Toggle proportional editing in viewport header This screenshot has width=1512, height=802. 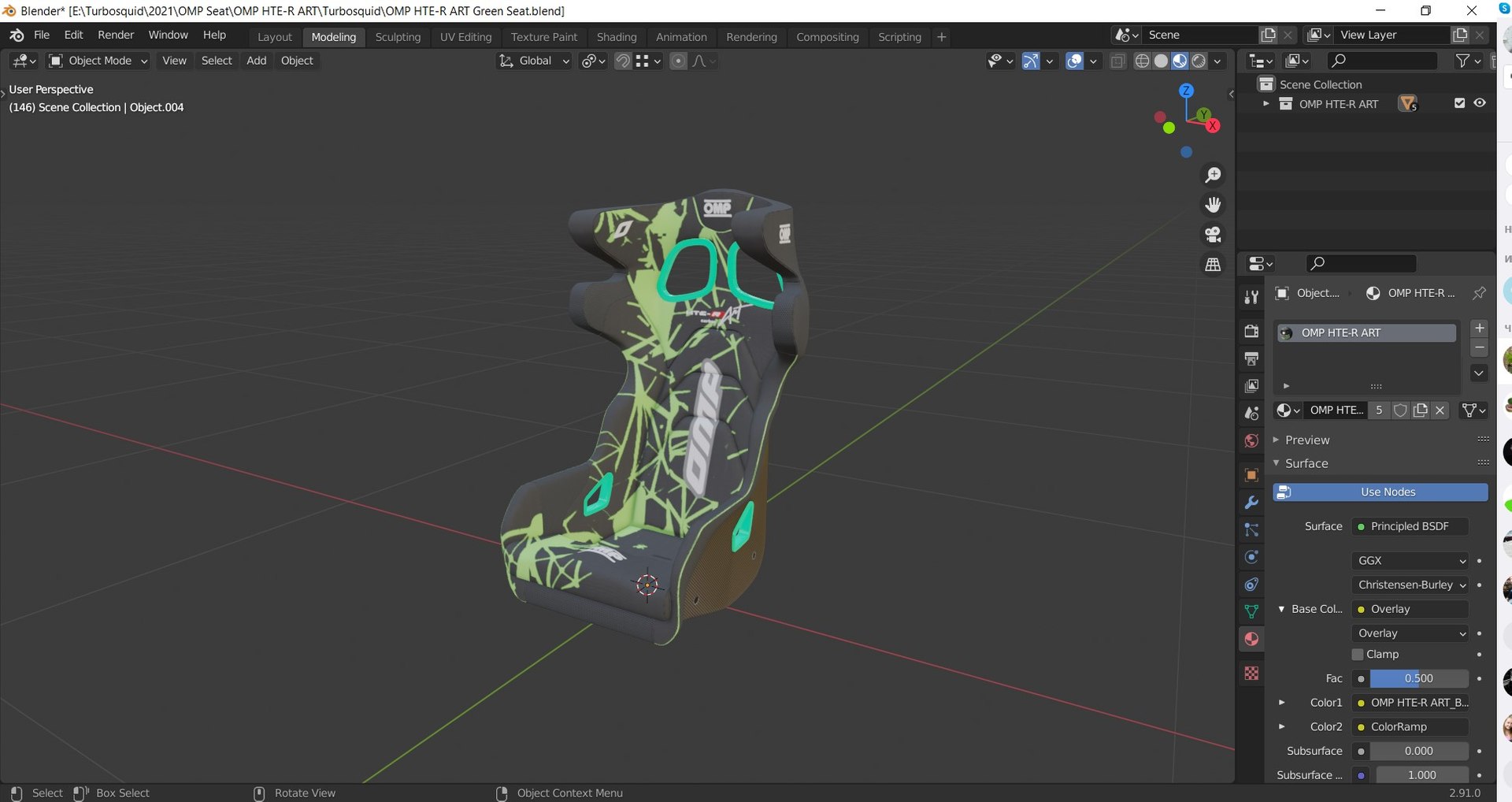678,61
